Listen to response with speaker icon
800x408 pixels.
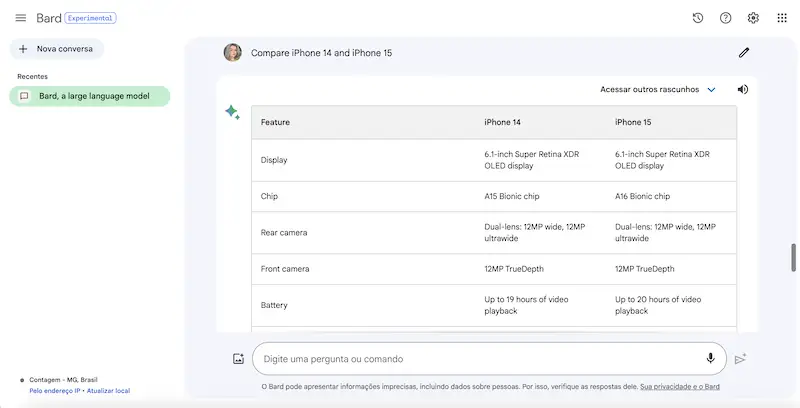[743, 89]
